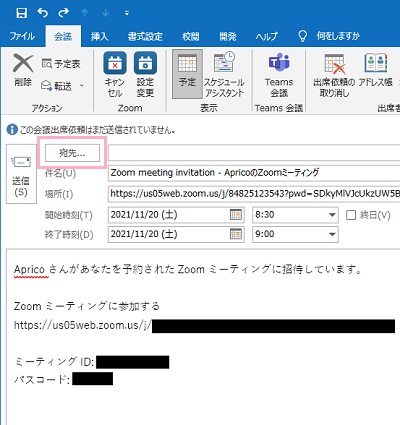Click the us05web.zoom.us link in message body
Viewport: 400px width, 425px height.
(83, 325)
